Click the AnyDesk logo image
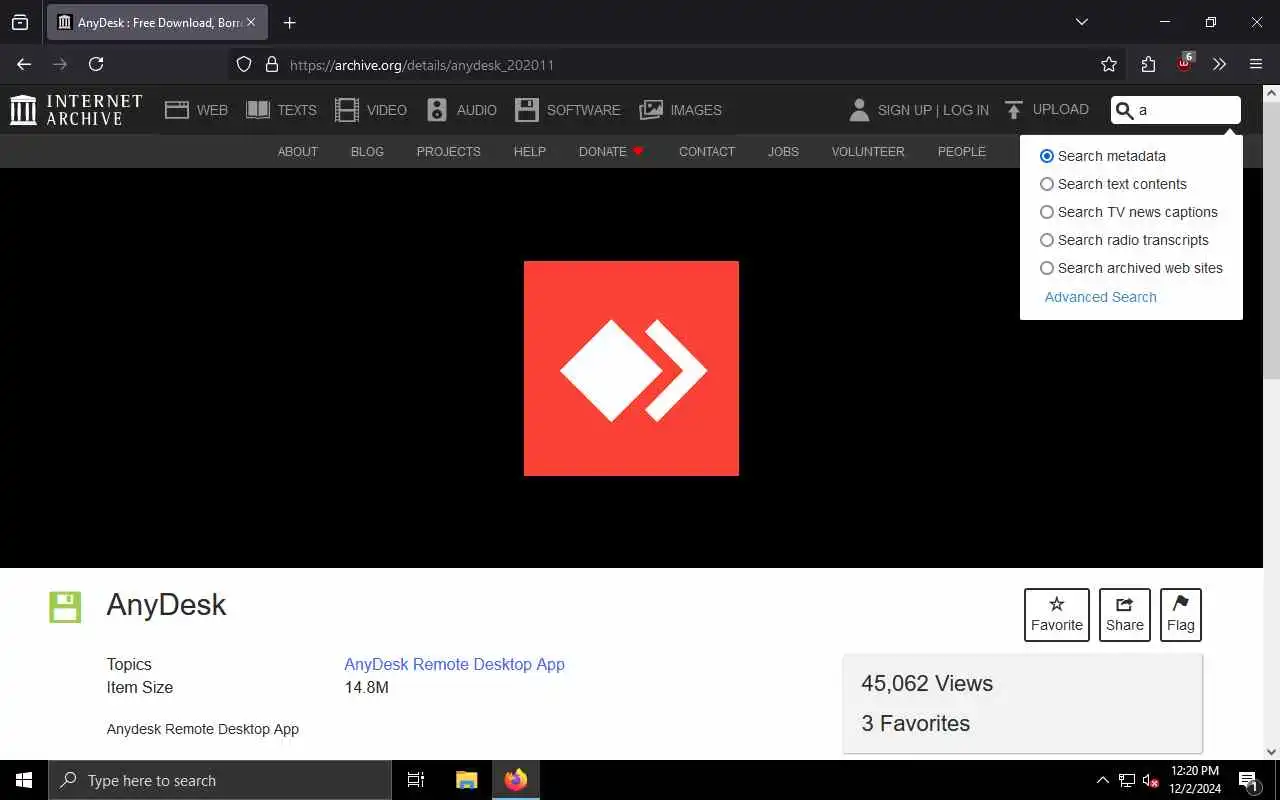The width and height of the screenshot is (1280, 800). pyautogui.click(x=631, y=368)
